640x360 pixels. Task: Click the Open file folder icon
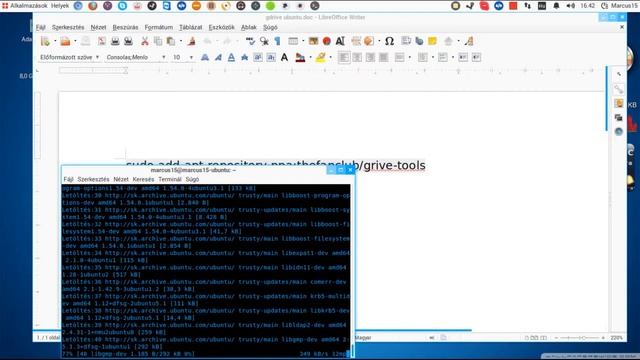(x=65, y=41)
